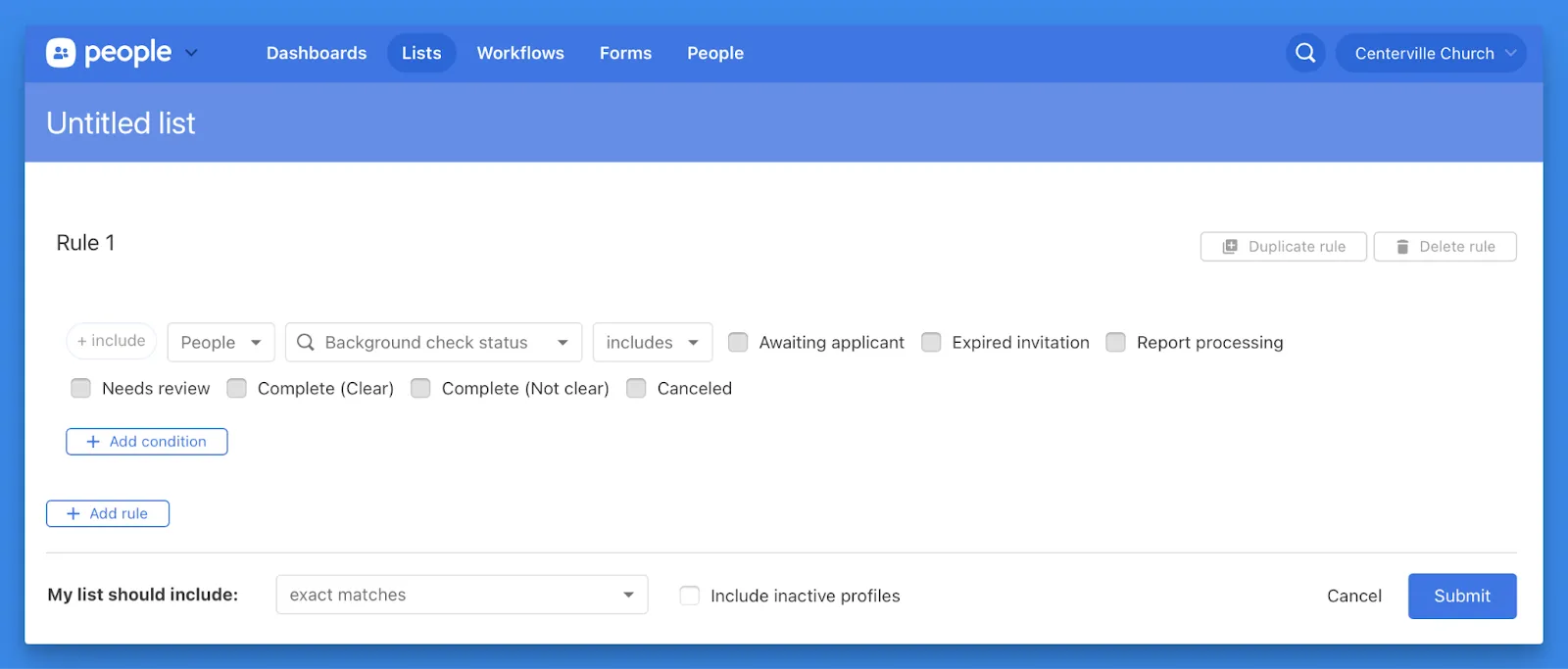Click the plus include toggle
1568x669 pixels.
click(x=112, y=341)
